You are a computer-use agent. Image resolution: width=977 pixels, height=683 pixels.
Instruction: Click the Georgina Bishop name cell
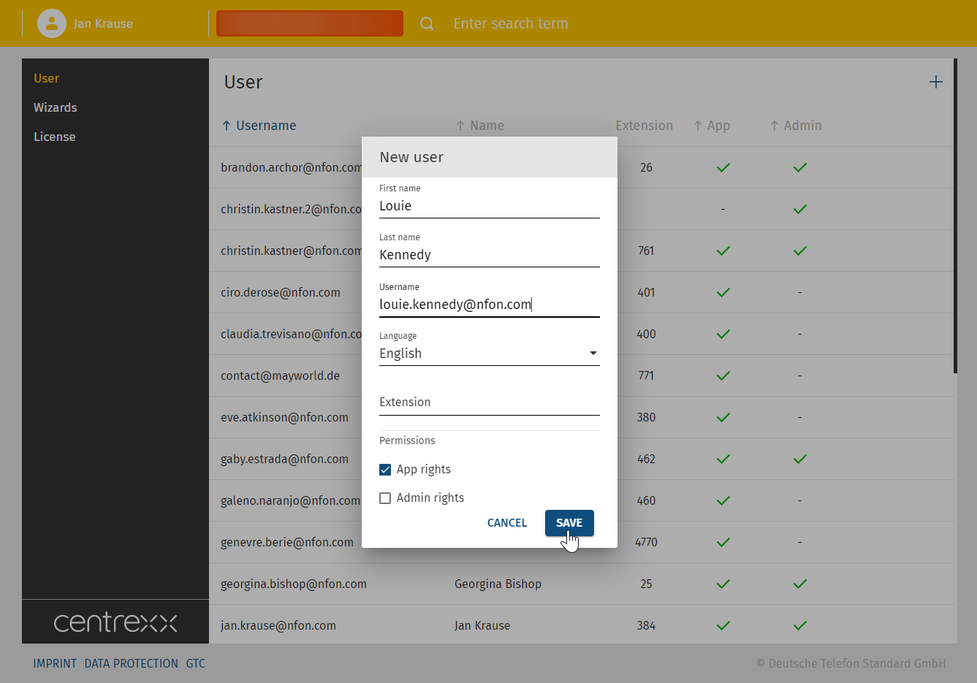(x=498, y=584)
